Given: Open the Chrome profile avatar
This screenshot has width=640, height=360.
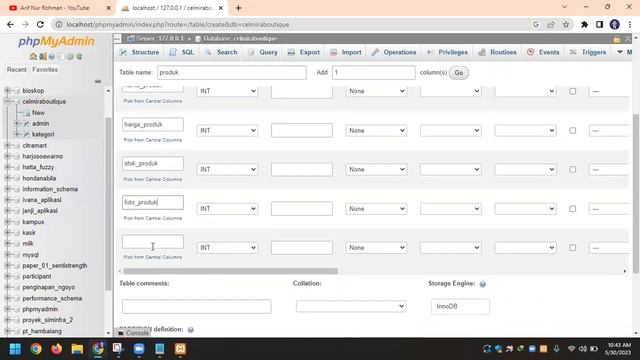Looking at the screenshot, I should point(614,24).
